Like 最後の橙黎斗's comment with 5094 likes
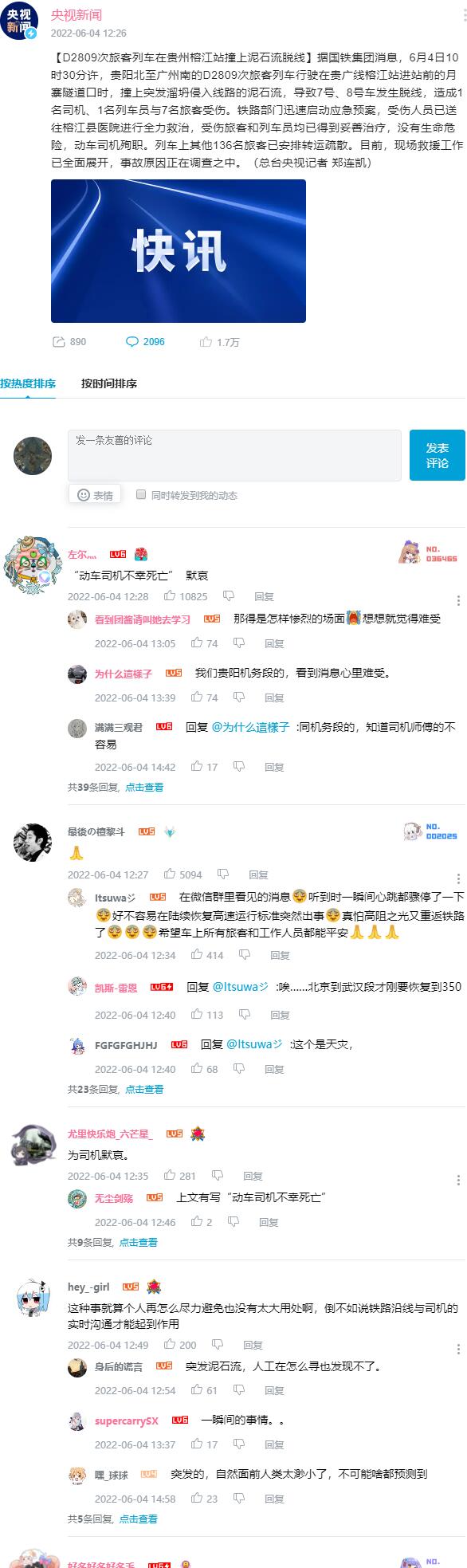The width and height of the screenshot is (467, 1568). click(x=170, y=874)
